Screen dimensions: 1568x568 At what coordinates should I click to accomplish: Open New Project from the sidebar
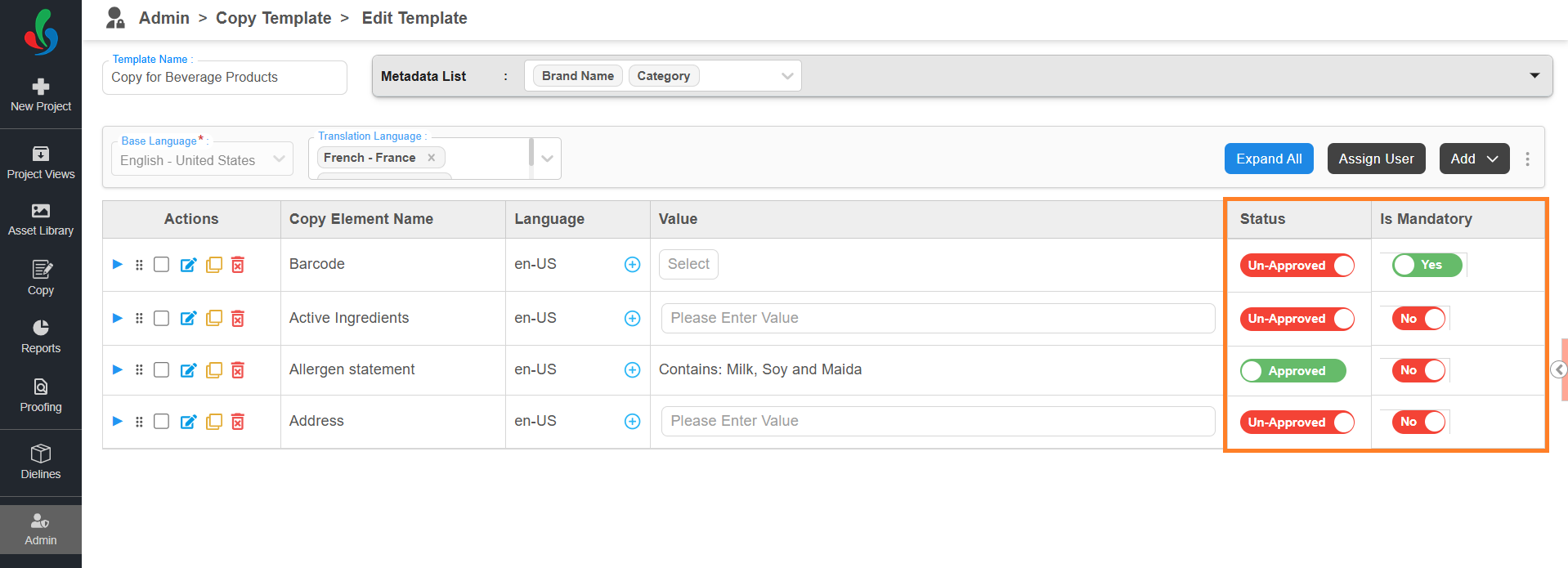[41, 96]
